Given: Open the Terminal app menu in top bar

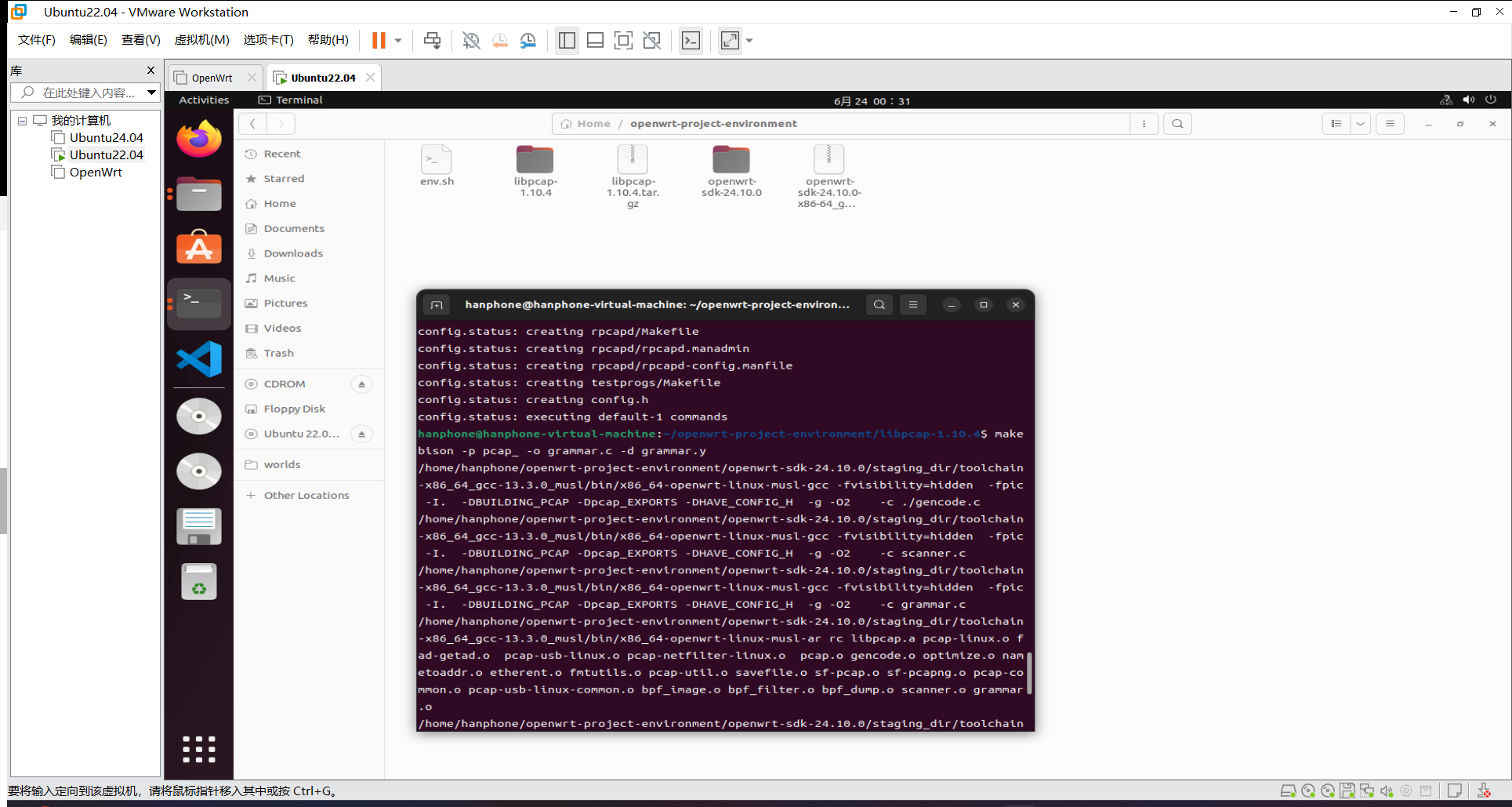Looking at the screenshot, I should click(291, 100).
